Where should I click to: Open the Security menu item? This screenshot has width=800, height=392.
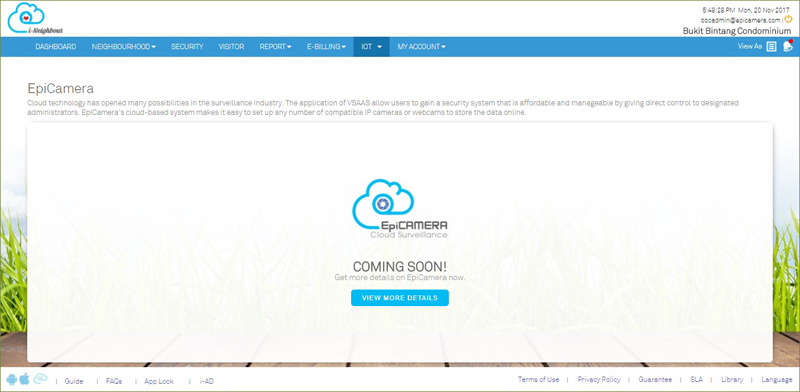coord(187,46)
